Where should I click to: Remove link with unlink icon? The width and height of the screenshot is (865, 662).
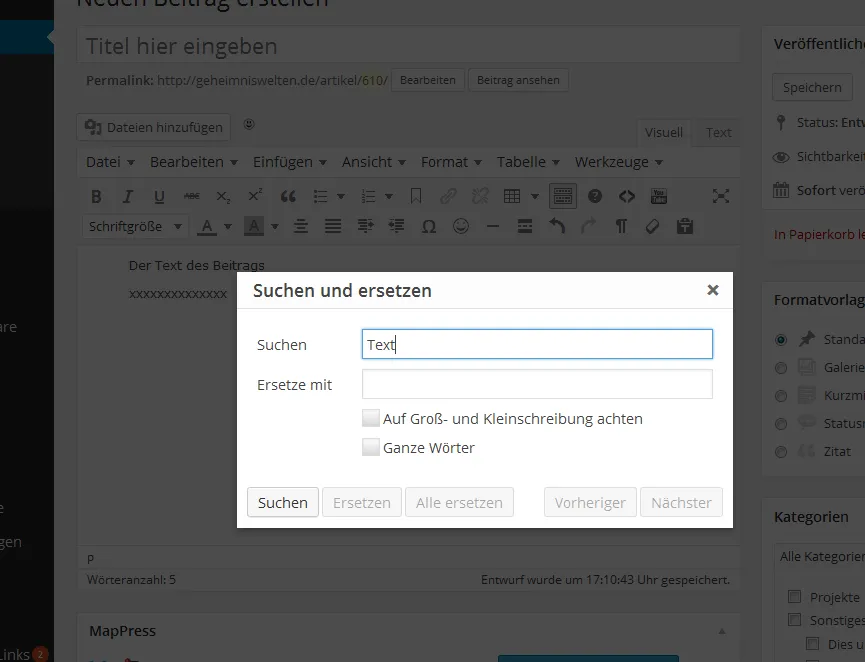point(480,196)
